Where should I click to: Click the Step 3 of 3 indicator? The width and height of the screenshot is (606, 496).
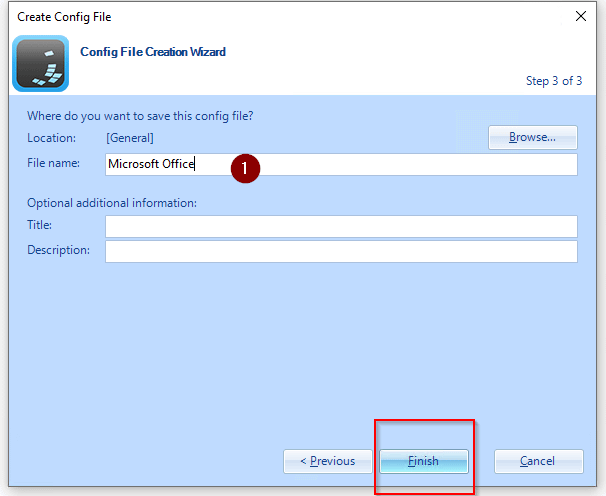pyautogui.click(x=554, y=81)
